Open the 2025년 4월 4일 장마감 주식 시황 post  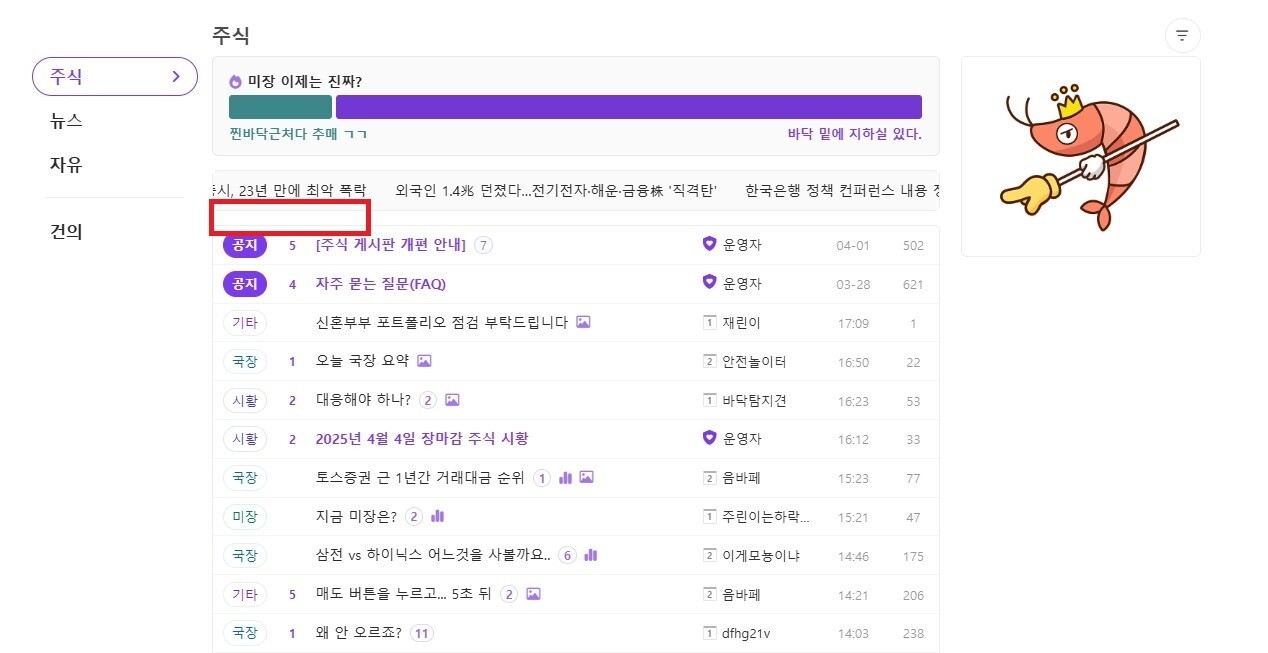coord(422,438)
